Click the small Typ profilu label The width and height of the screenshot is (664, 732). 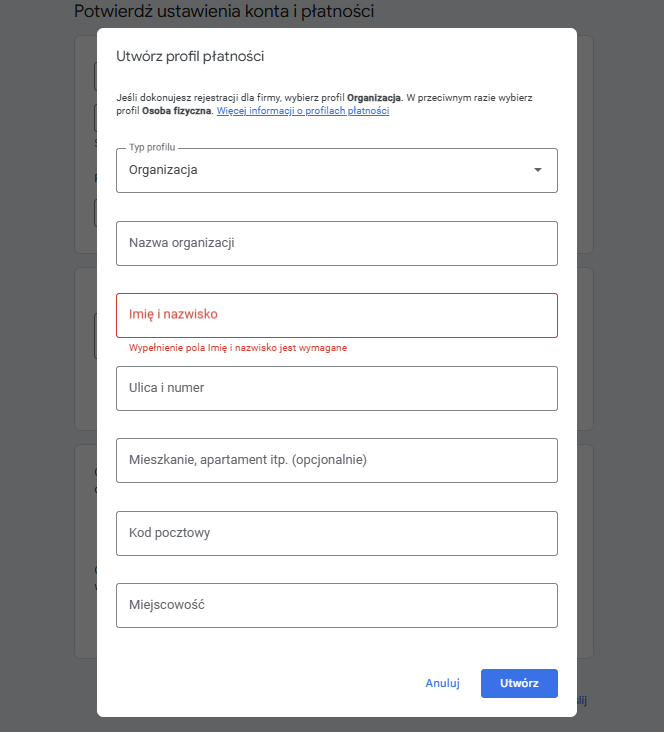[x=152, y=147]
